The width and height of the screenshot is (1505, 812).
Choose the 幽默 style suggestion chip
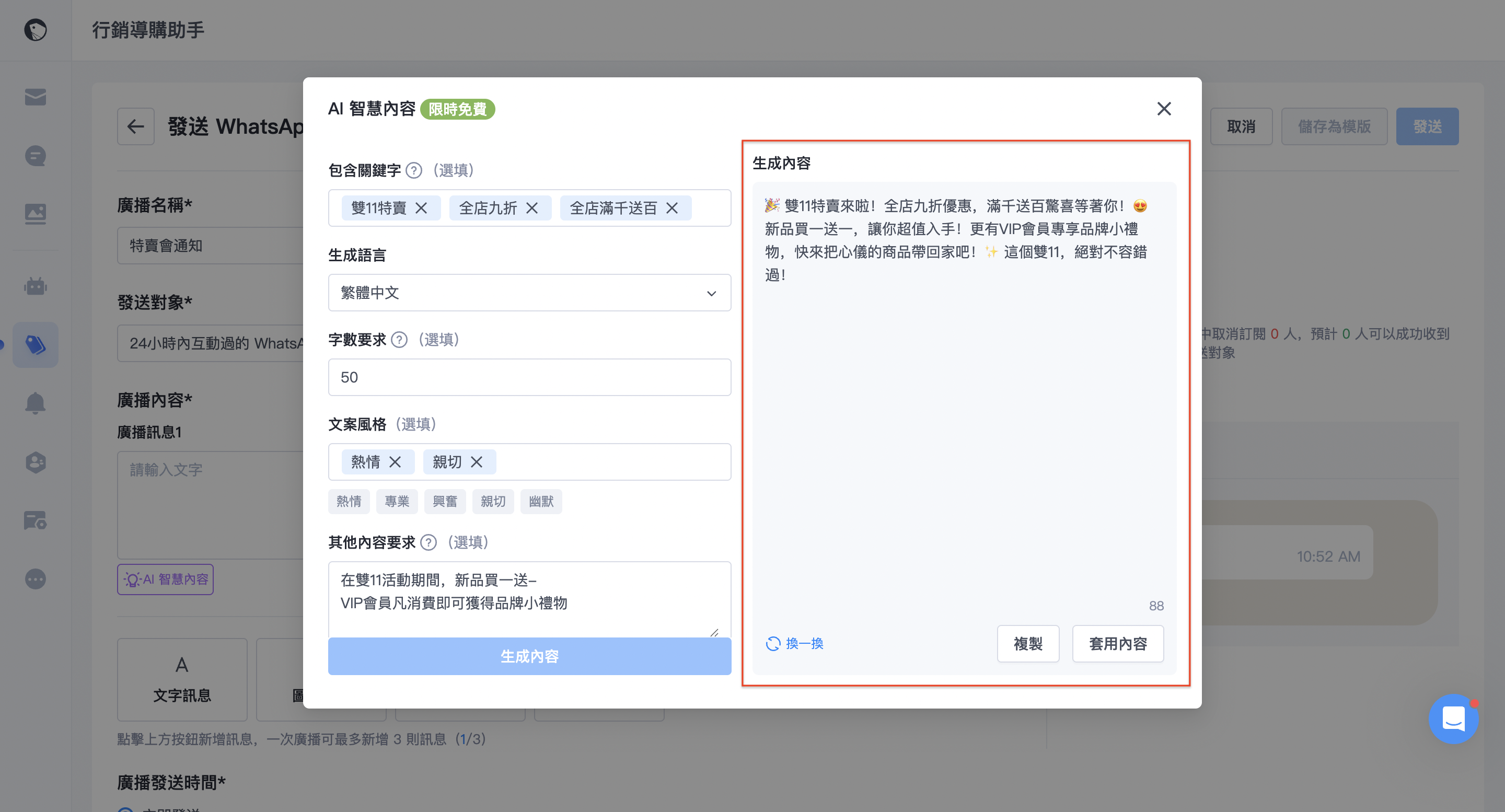(x=541, y=501)
